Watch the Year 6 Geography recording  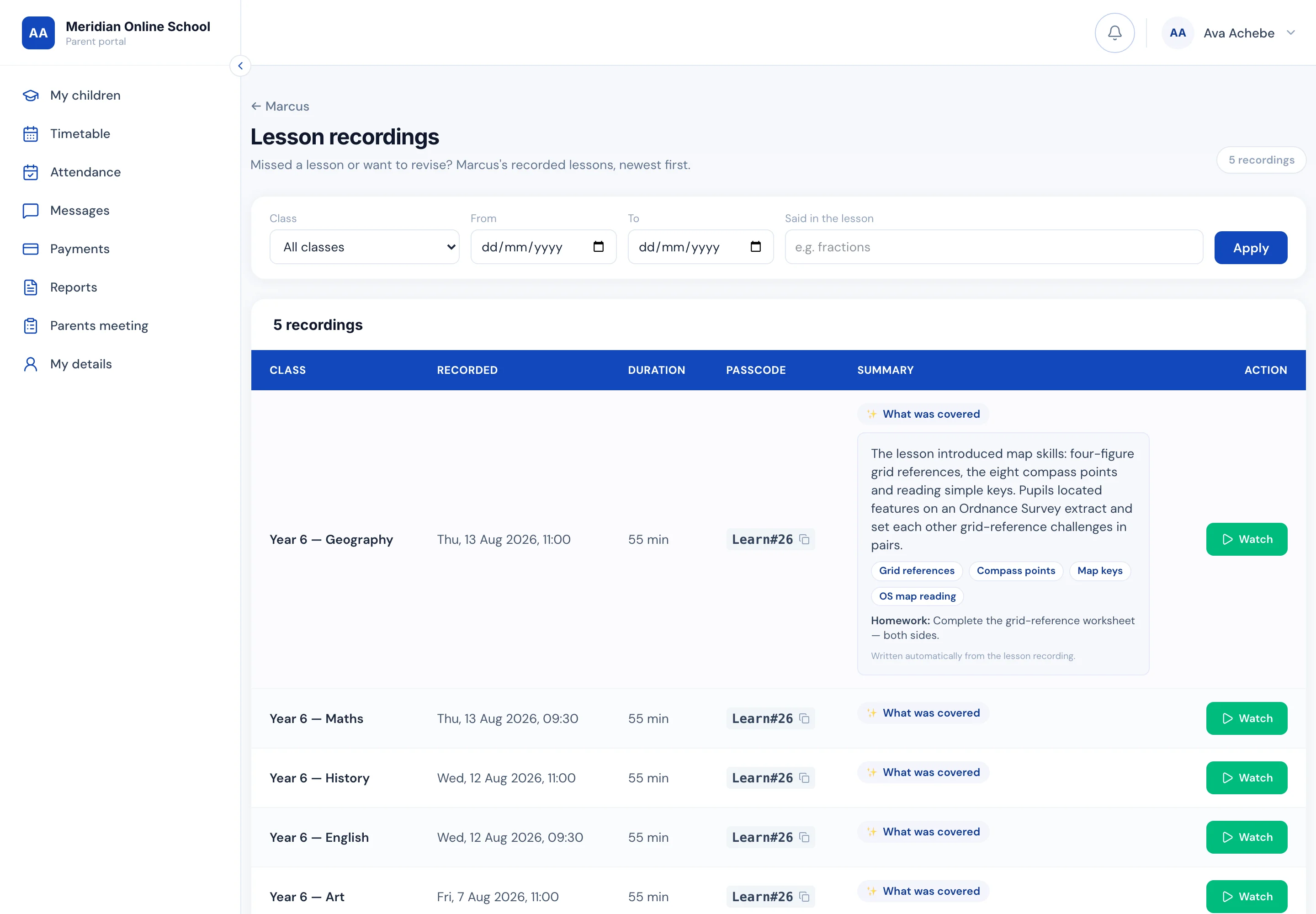1247,539
